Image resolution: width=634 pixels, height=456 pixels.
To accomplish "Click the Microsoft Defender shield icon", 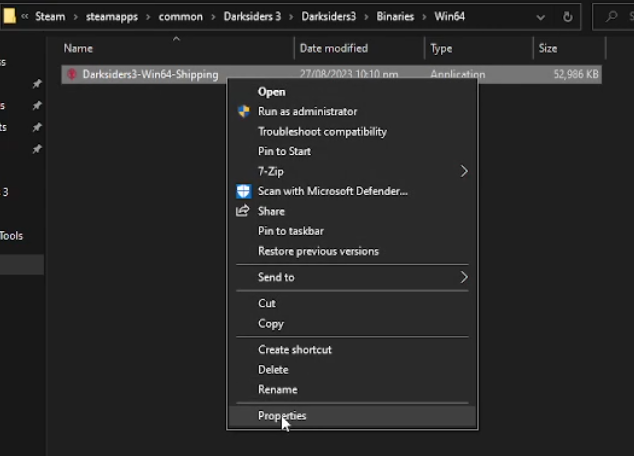I will tap(243, 191).
